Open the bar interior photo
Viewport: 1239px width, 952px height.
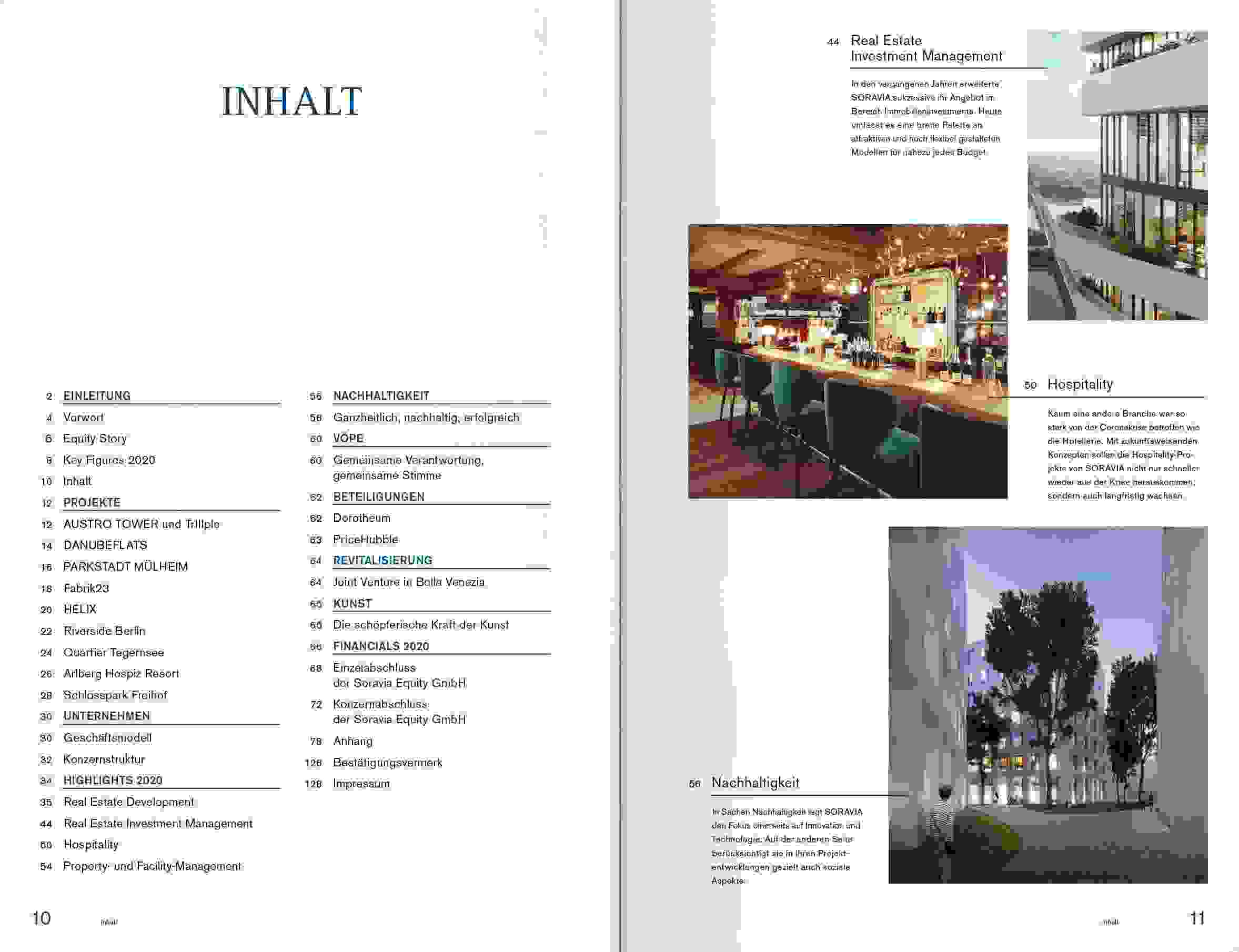(x=848, y=361)
